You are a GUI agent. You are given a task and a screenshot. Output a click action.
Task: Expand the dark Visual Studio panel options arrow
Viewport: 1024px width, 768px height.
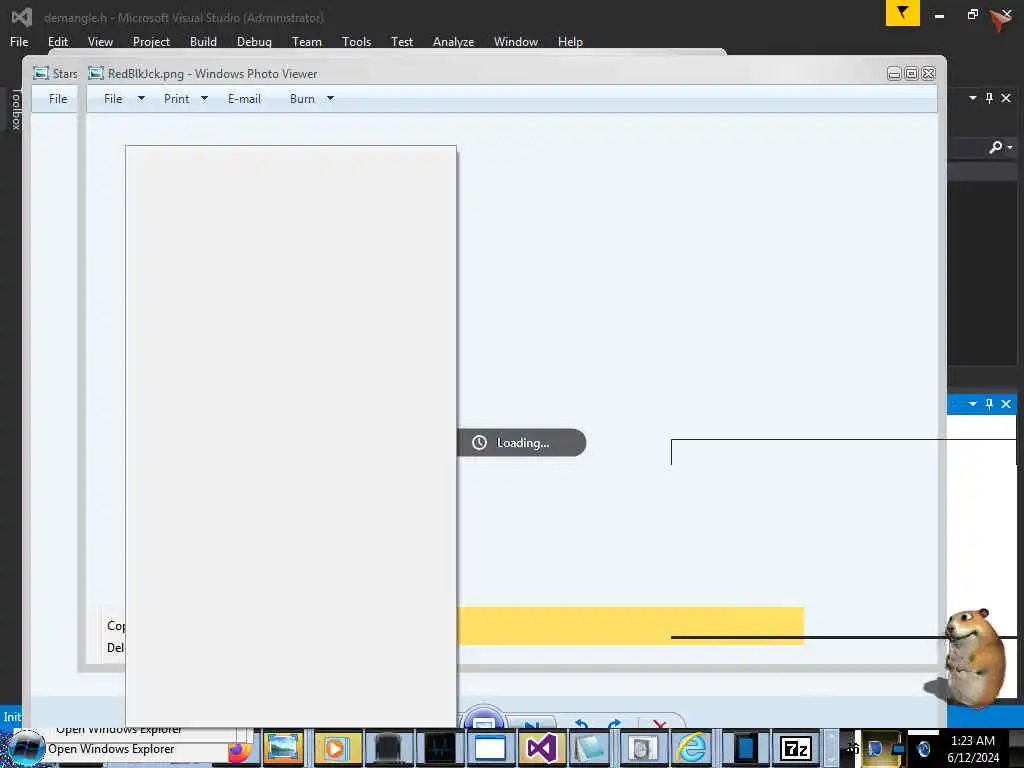[972, 98]
